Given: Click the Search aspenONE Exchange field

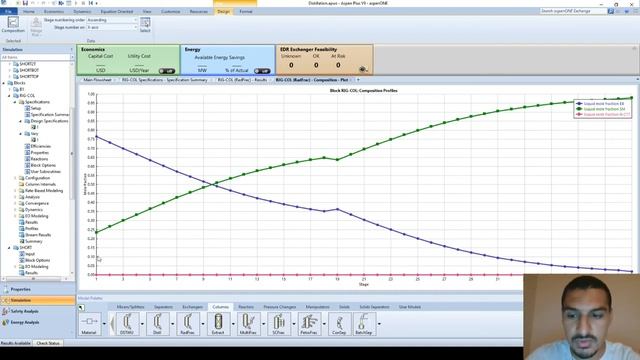Looking at the screenshot, I should pyautogui.click(x=573, y=11).
